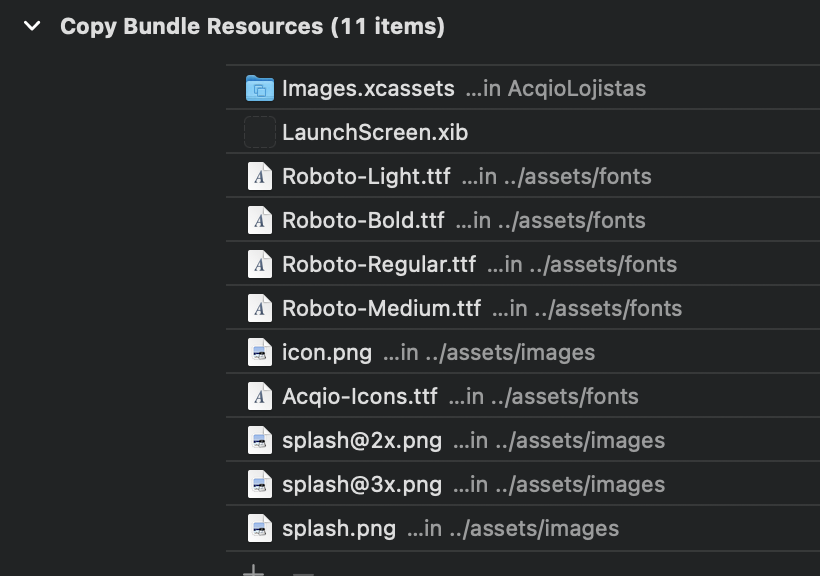The image size is (820, 576).
Task: Click the Images.xcassets asset catalog icon
Action: tap(260, 88)
